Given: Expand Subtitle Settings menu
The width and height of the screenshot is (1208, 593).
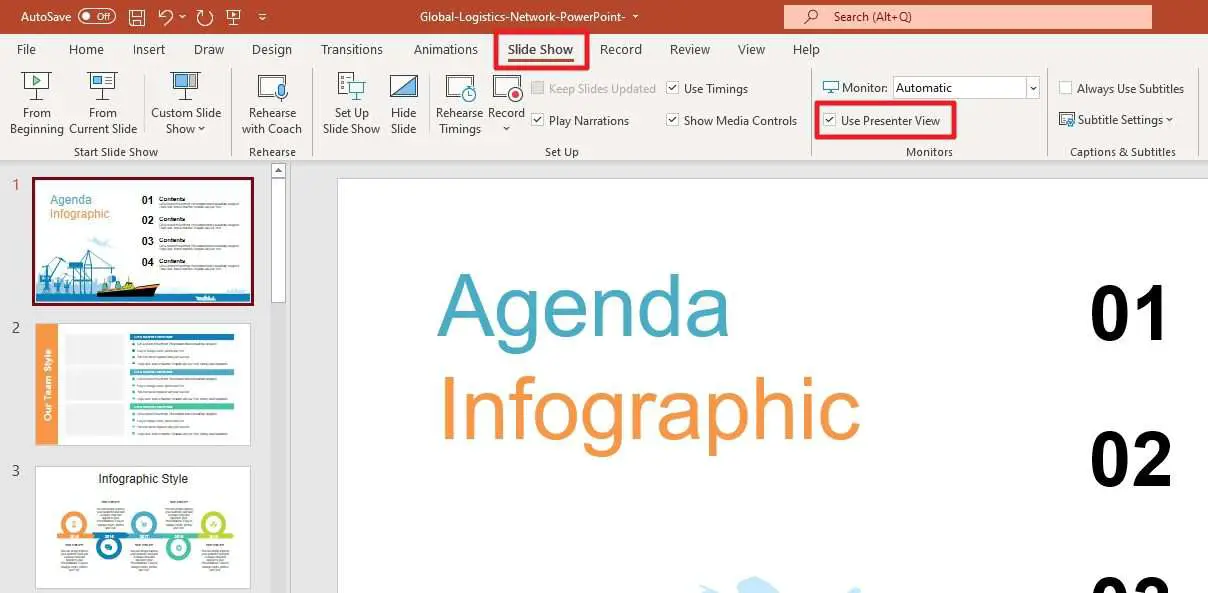Looking at the screenshot, I should pyautogui.click(x=1116, y=120).
